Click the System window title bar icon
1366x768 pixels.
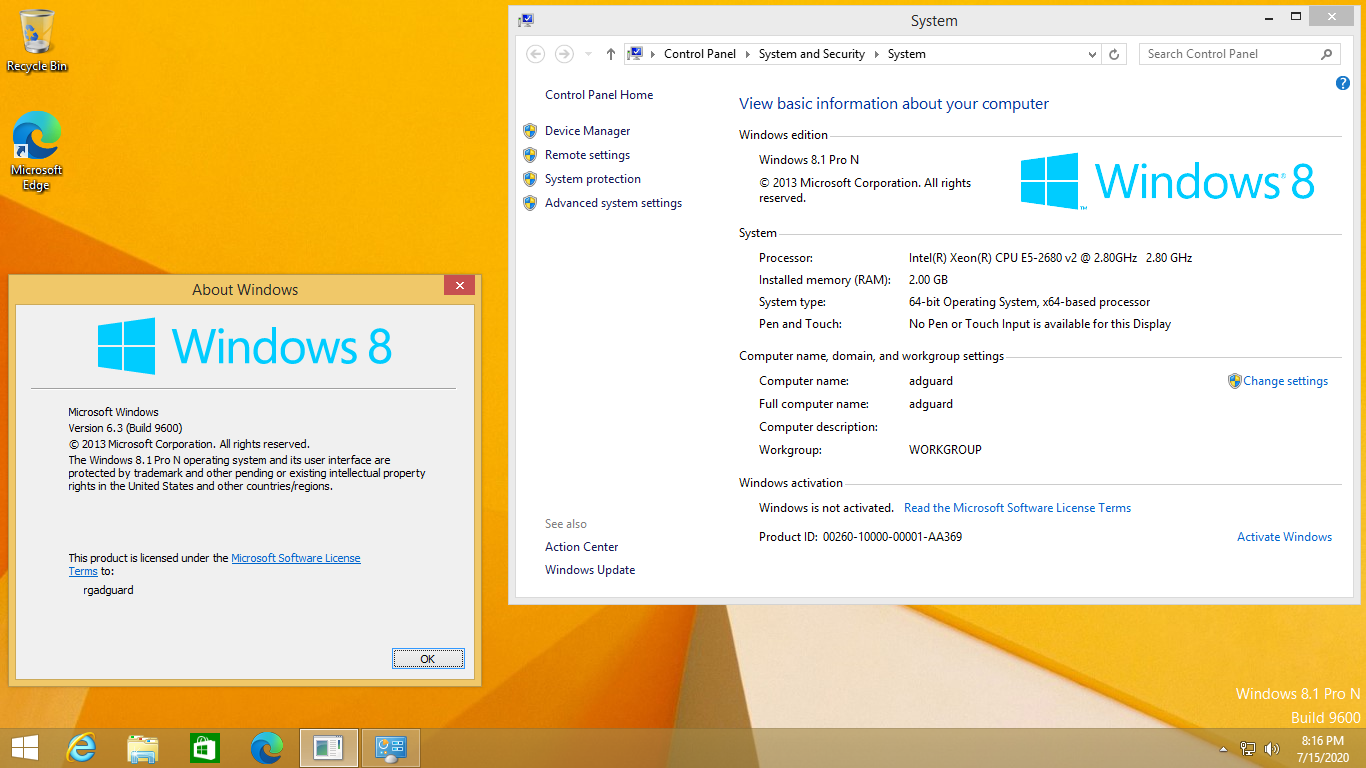[x=526, y=20]
